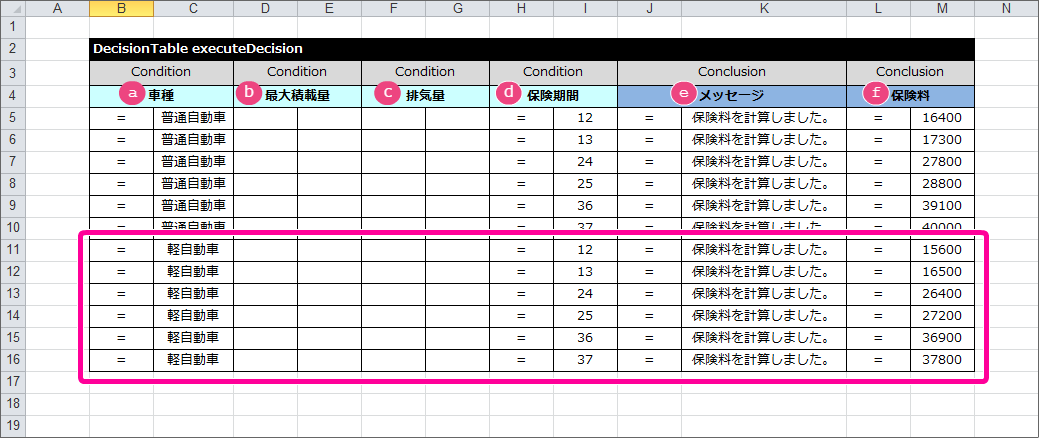Click the 車種 header cell
The image size is (1039, 438).
162,95
